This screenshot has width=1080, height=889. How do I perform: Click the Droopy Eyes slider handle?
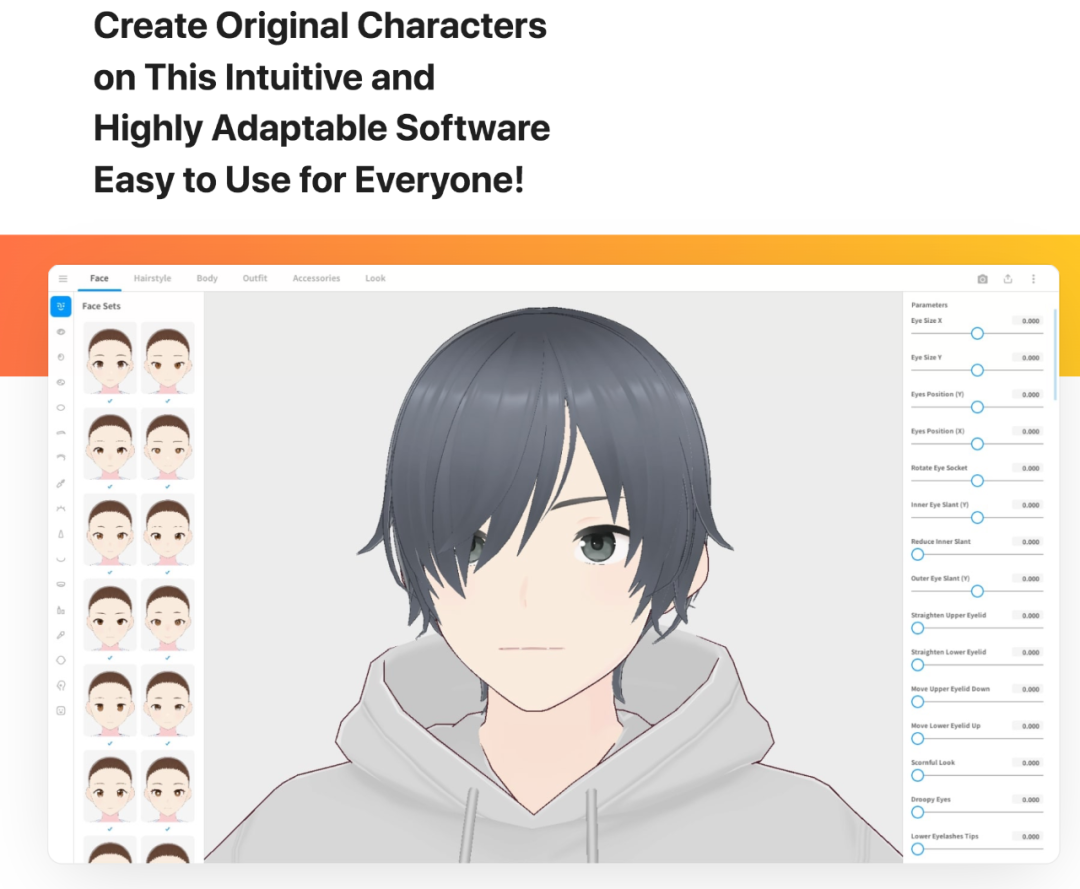click(917, 813)
